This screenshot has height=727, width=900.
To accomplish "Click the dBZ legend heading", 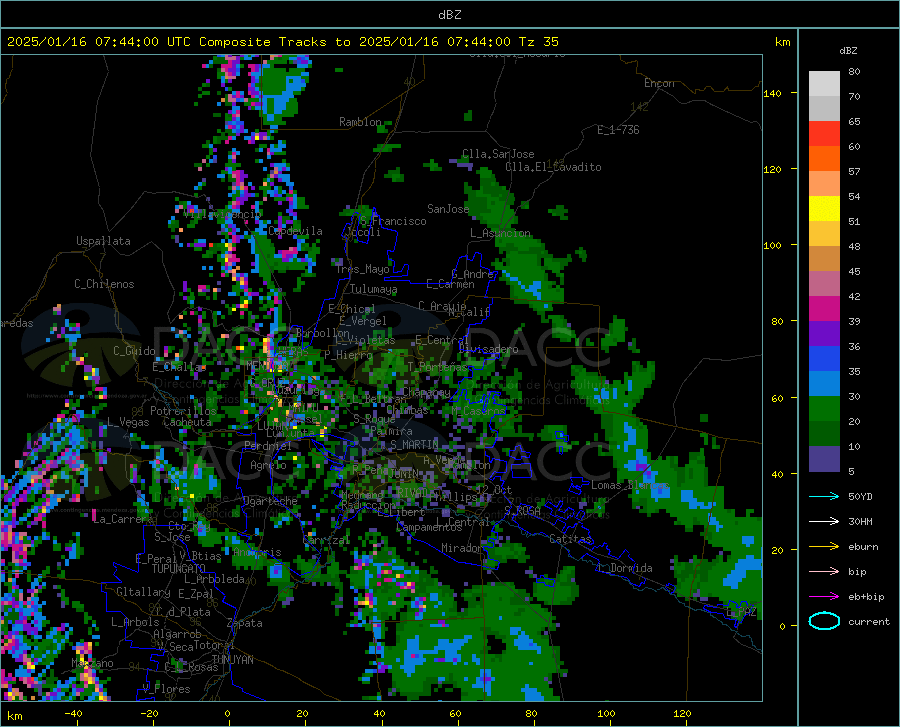I will coord(848,50).
